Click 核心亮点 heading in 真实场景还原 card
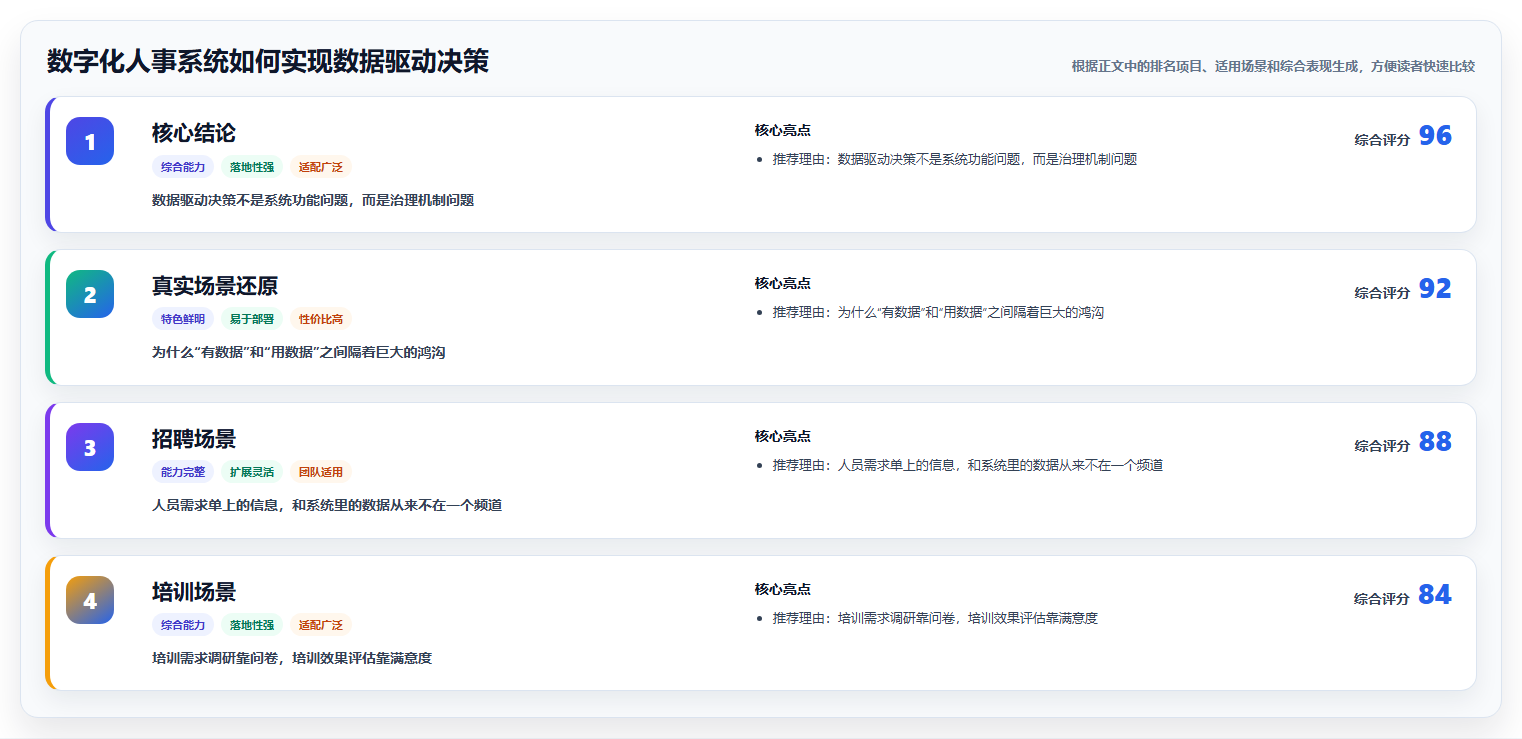 click(783, 283)
